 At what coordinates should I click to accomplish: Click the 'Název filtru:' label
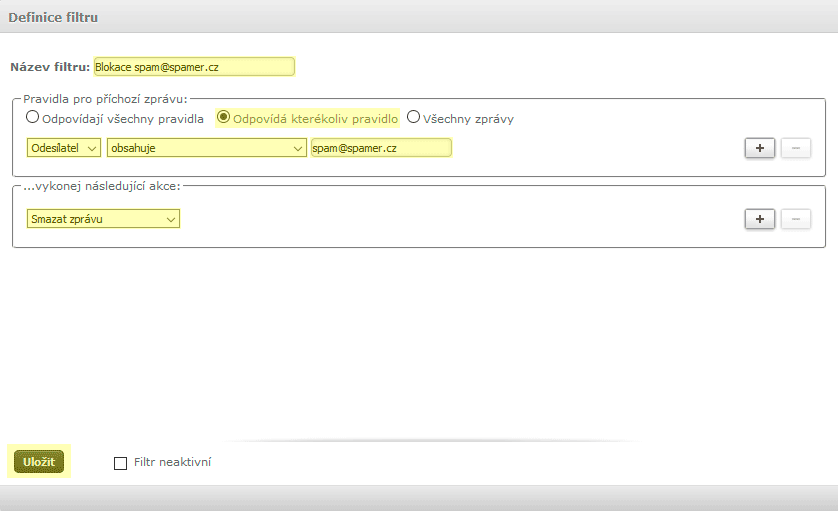[x=50, y=67]
